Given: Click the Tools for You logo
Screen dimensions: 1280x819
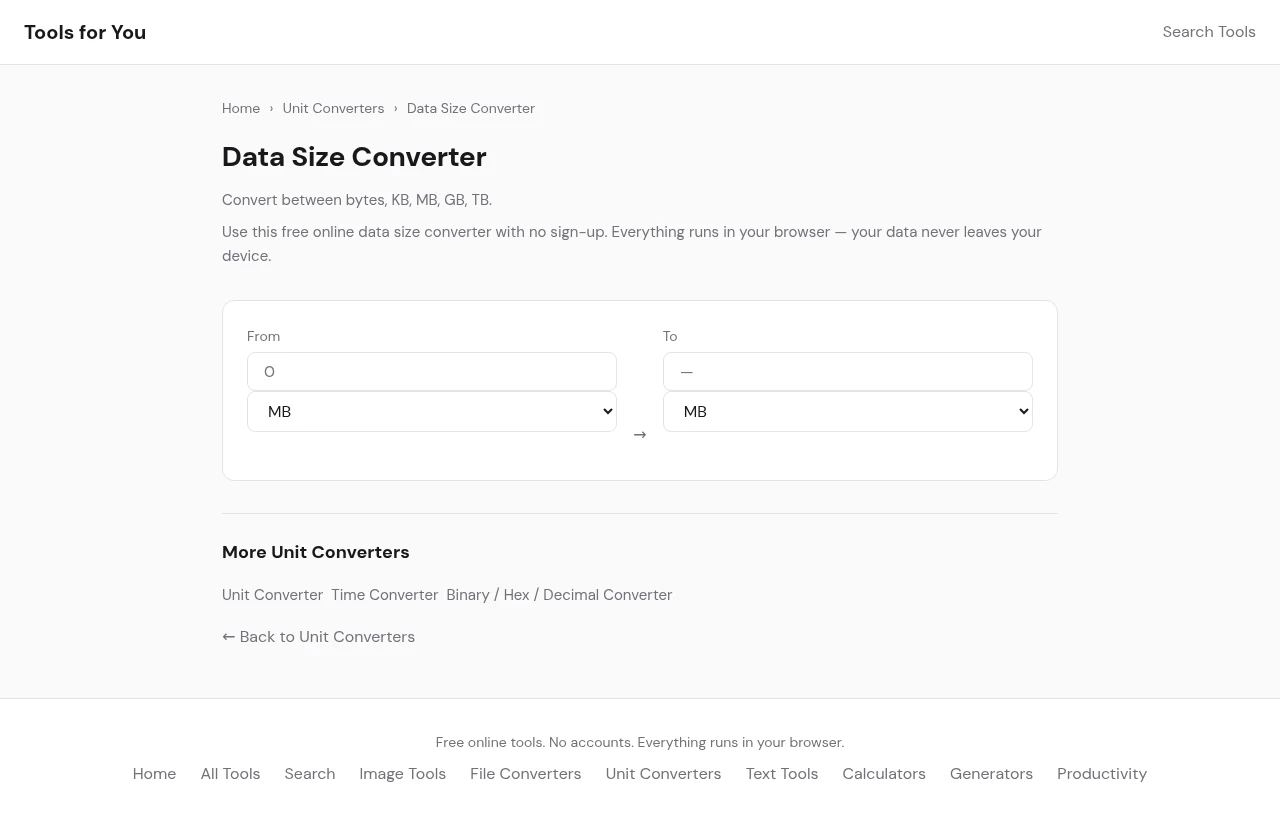Looking at the screenshot, I should click(x=85, y=32).
